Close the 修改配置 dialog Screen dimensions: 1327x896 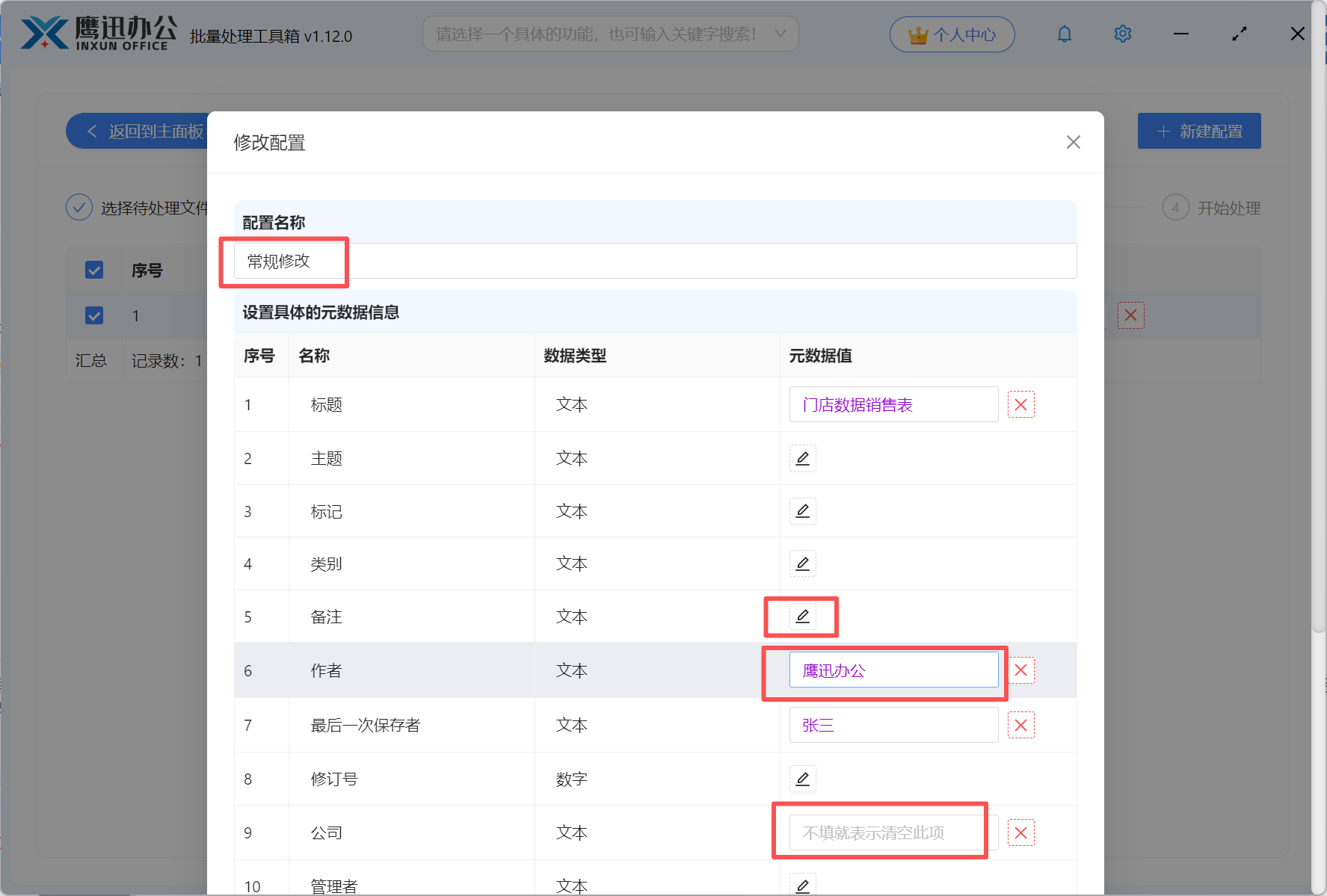(x=1073, y=142)
